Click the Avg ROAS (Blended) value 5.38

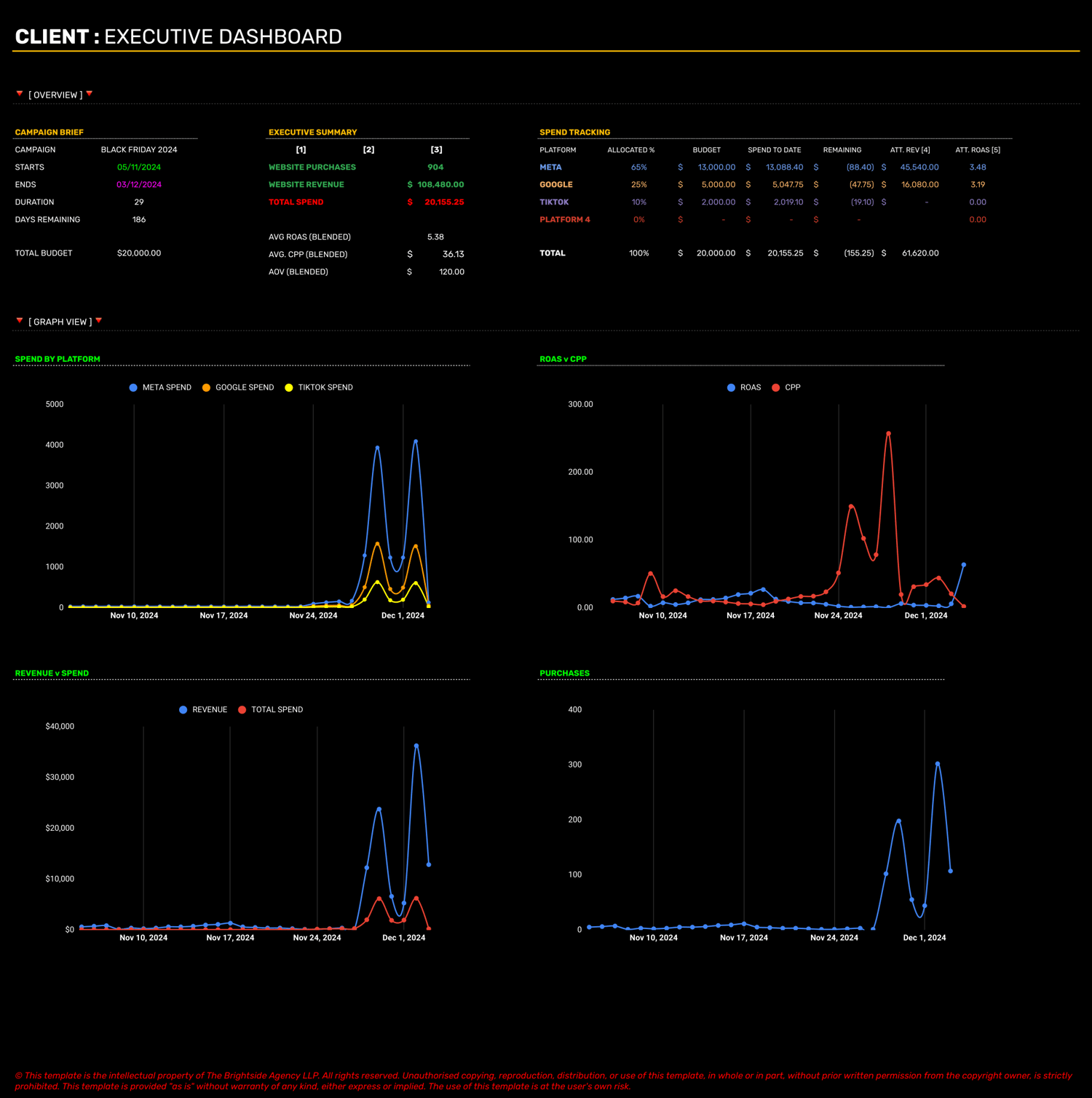435,237
